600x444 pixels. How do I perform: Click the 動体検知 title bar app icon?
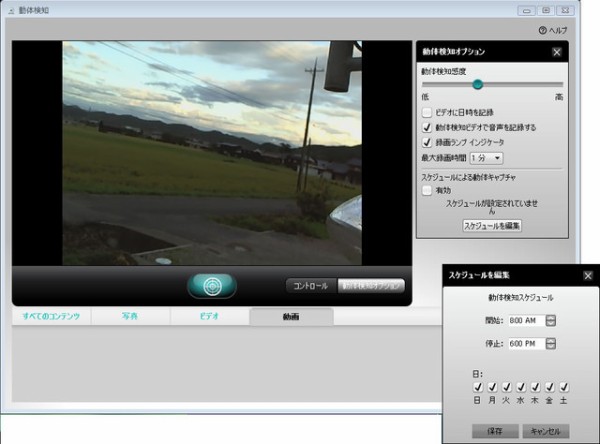point(11,11)
